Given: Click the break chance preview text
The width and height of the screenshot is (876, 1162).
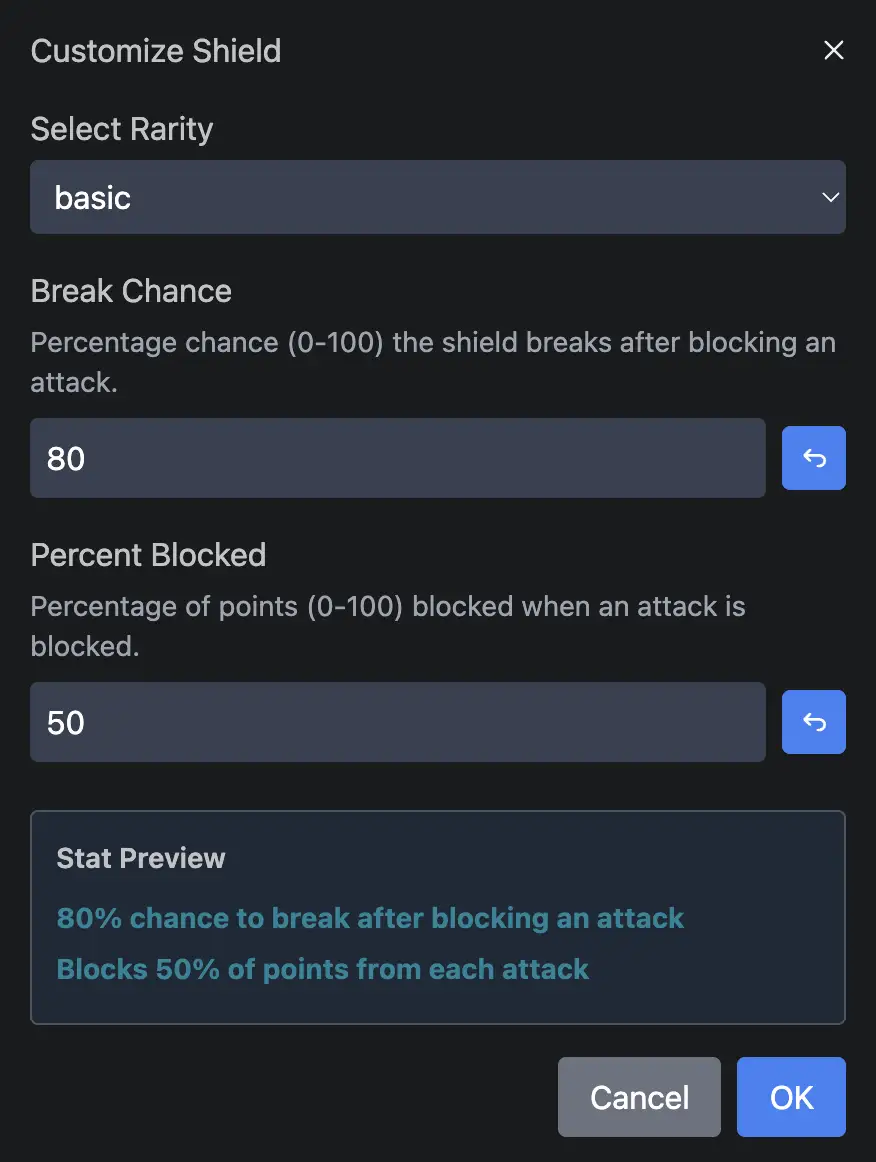Looking at the screenshot, I should click(x=370, y=918).
